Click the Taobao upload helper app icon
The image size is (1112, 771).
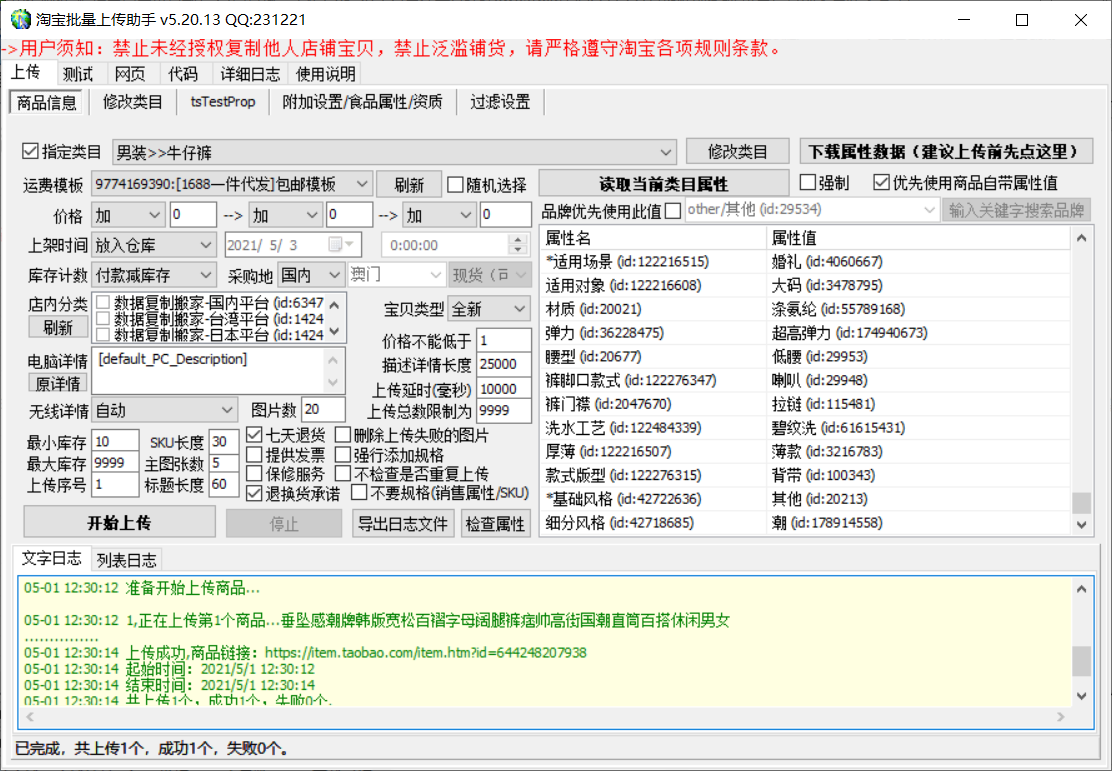[x=20, y=19]
